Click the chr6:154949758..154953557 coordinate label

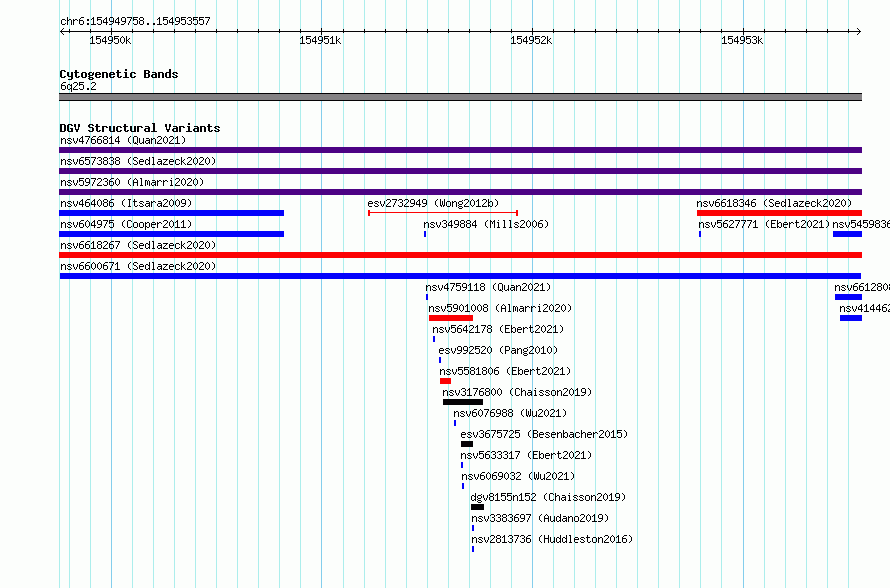tap(135, 21)
